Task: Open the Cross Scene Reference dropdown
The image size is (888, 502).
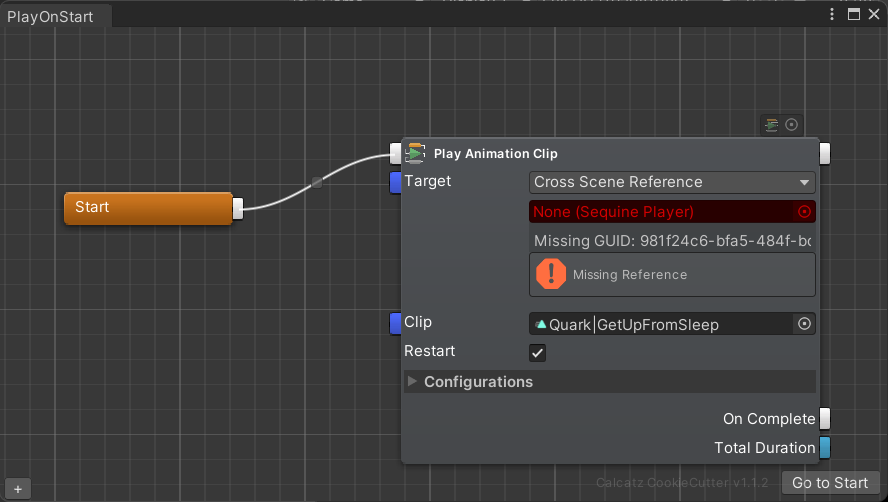Action: [x=671, y=182]
